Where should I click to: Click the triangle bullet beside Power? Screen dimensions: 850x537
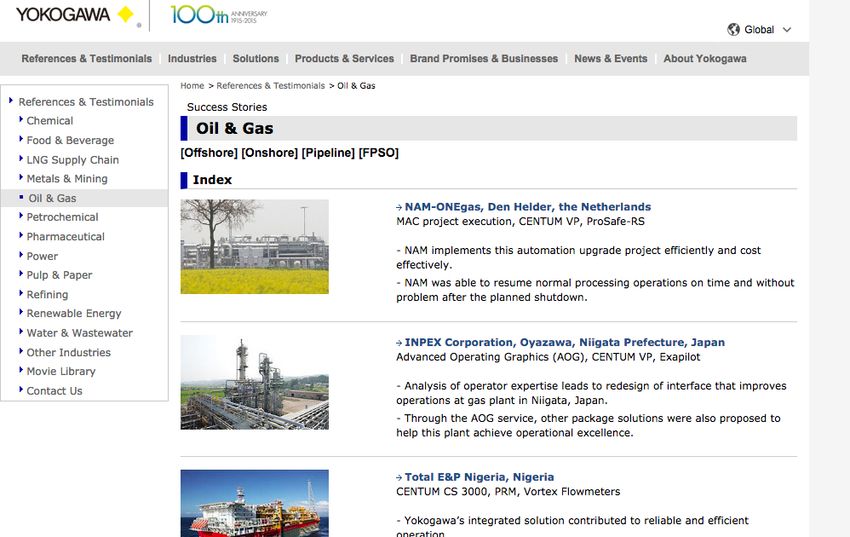point(21,255)
